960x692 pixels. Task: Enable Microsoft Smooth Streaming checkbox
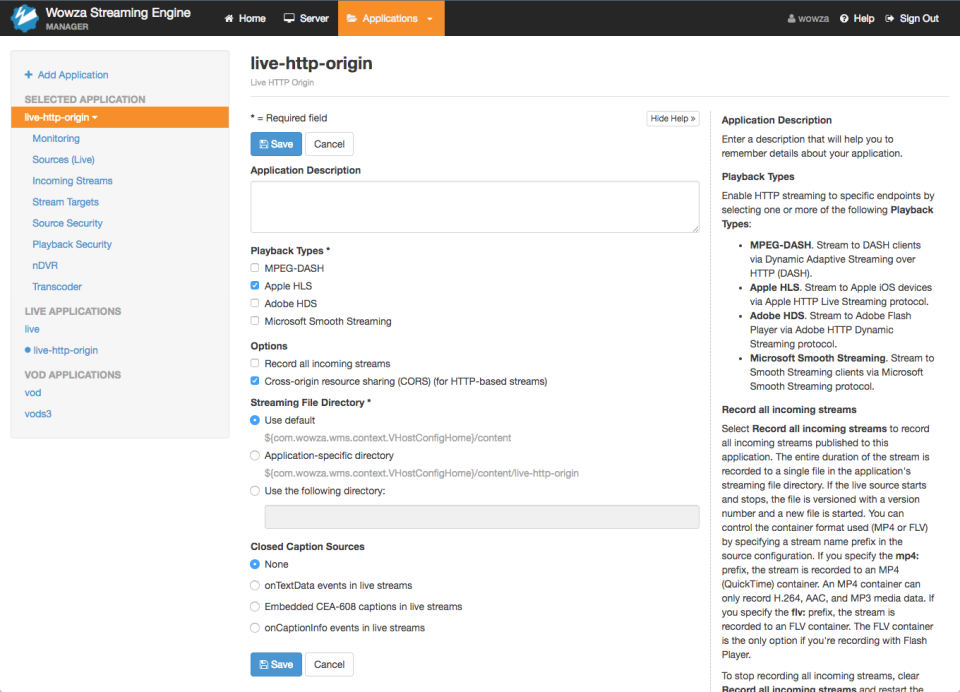[255, 321]
